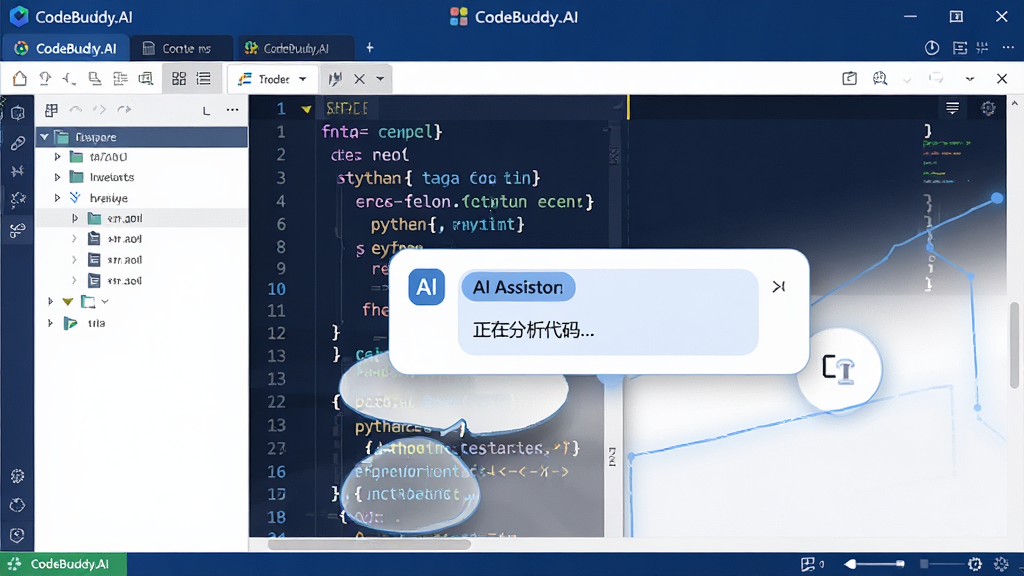The image size is (1024, 576).
Task: Click the refresh cycle icon in left sidebar
Action: click(x=18, y=505)
